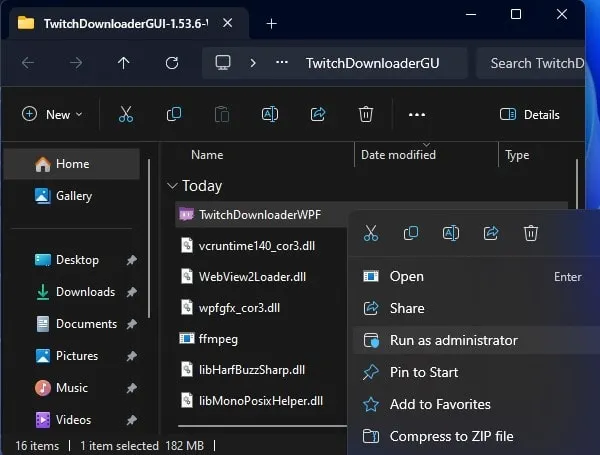The width and height of the screenshot is (600, 455).
Task: Open the See more ellipsis in the toolbar
Action: pyautogui.click(x=417, y=114)
